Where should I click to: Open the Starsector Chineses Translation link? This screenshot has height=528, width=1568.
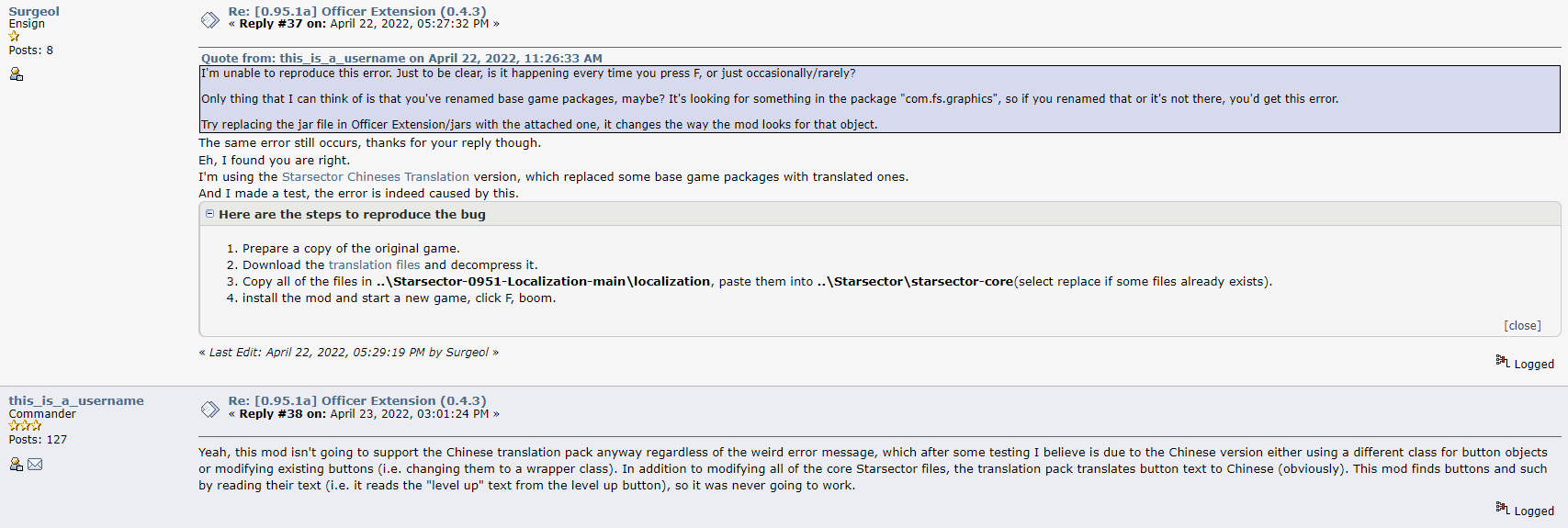point(375,177)
